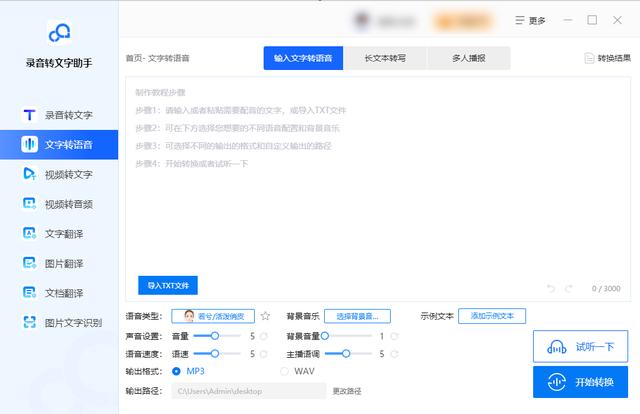Open the 语音类型 voice selector
Image resolution: width=640 pixels, height=414 pixels.
[213, 316]
